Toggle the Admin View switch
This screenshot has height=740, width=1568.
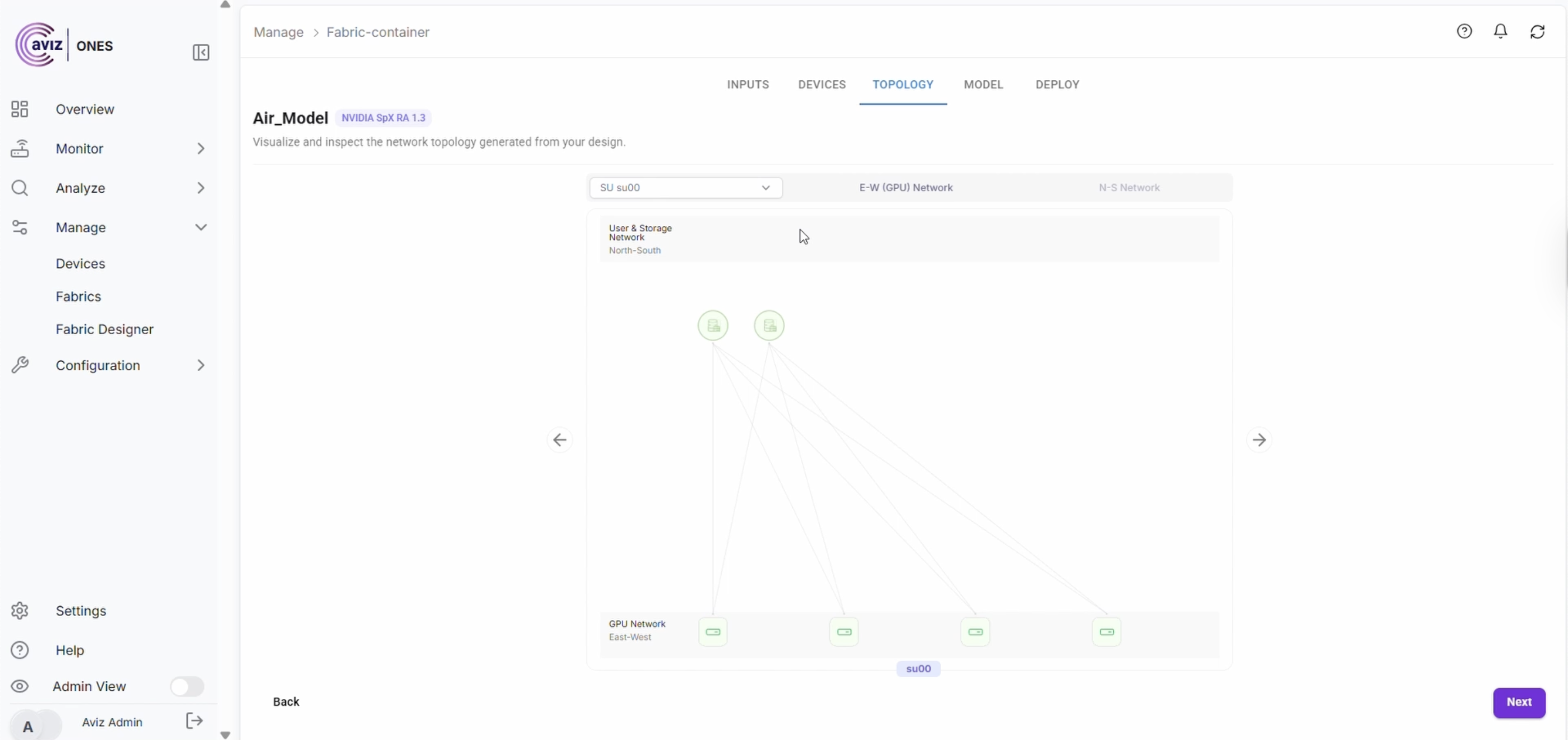point(186,687)
